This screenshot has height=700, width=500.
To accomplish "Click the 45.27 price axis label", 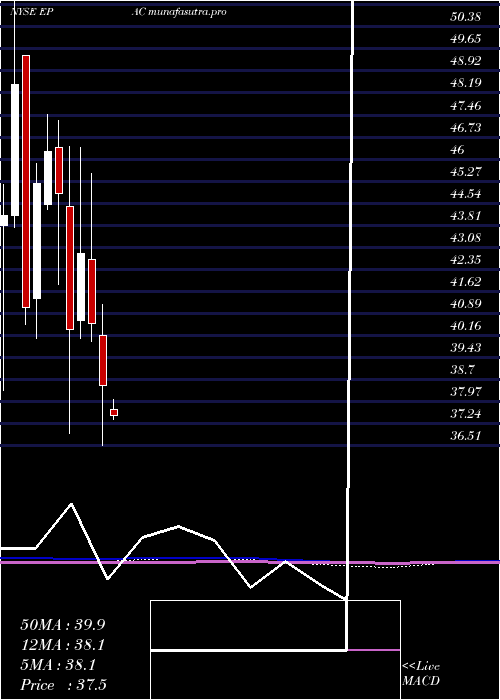I will click(466, 172).
